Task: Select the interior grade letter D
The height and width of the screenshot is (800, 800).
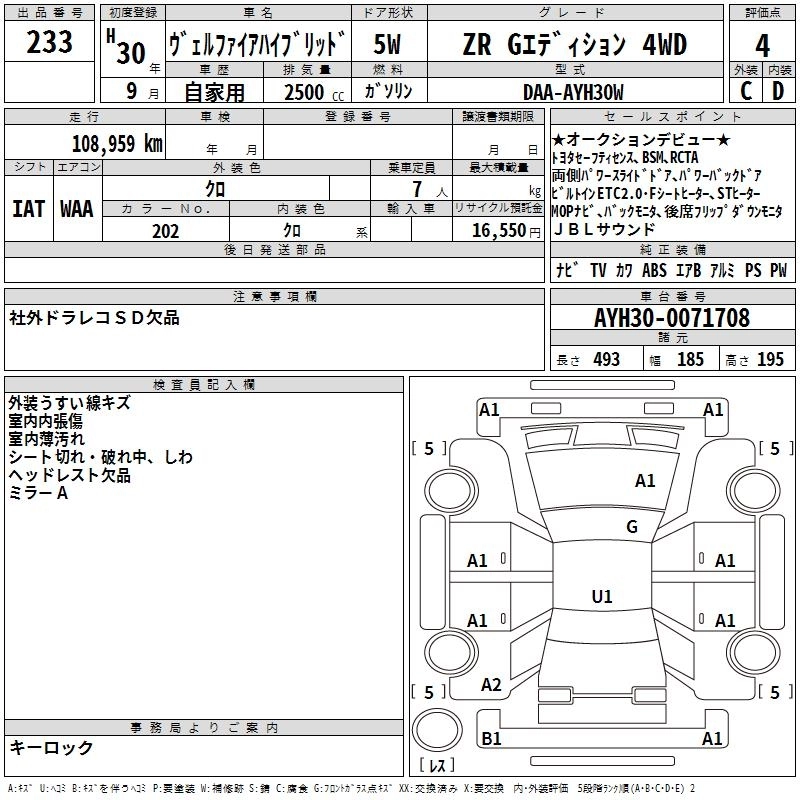Action: coord(778,91)
